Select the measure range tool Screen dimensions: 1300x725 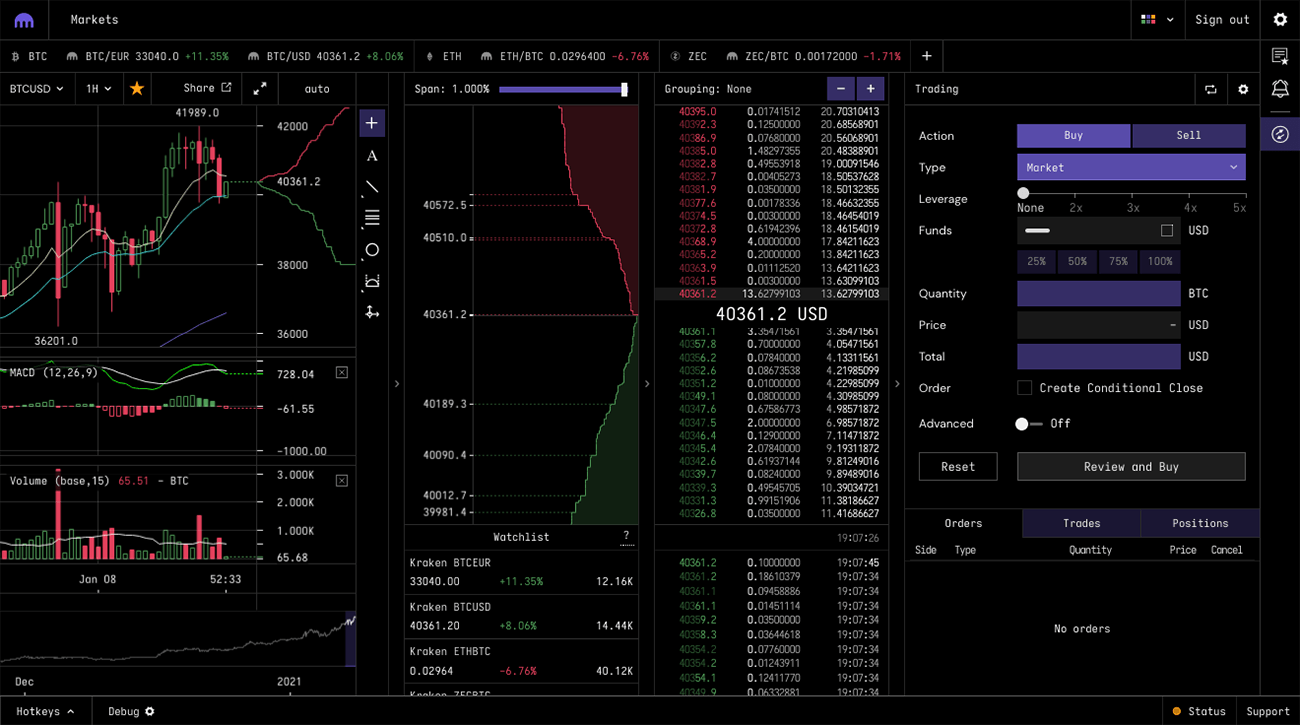[372, 281]
